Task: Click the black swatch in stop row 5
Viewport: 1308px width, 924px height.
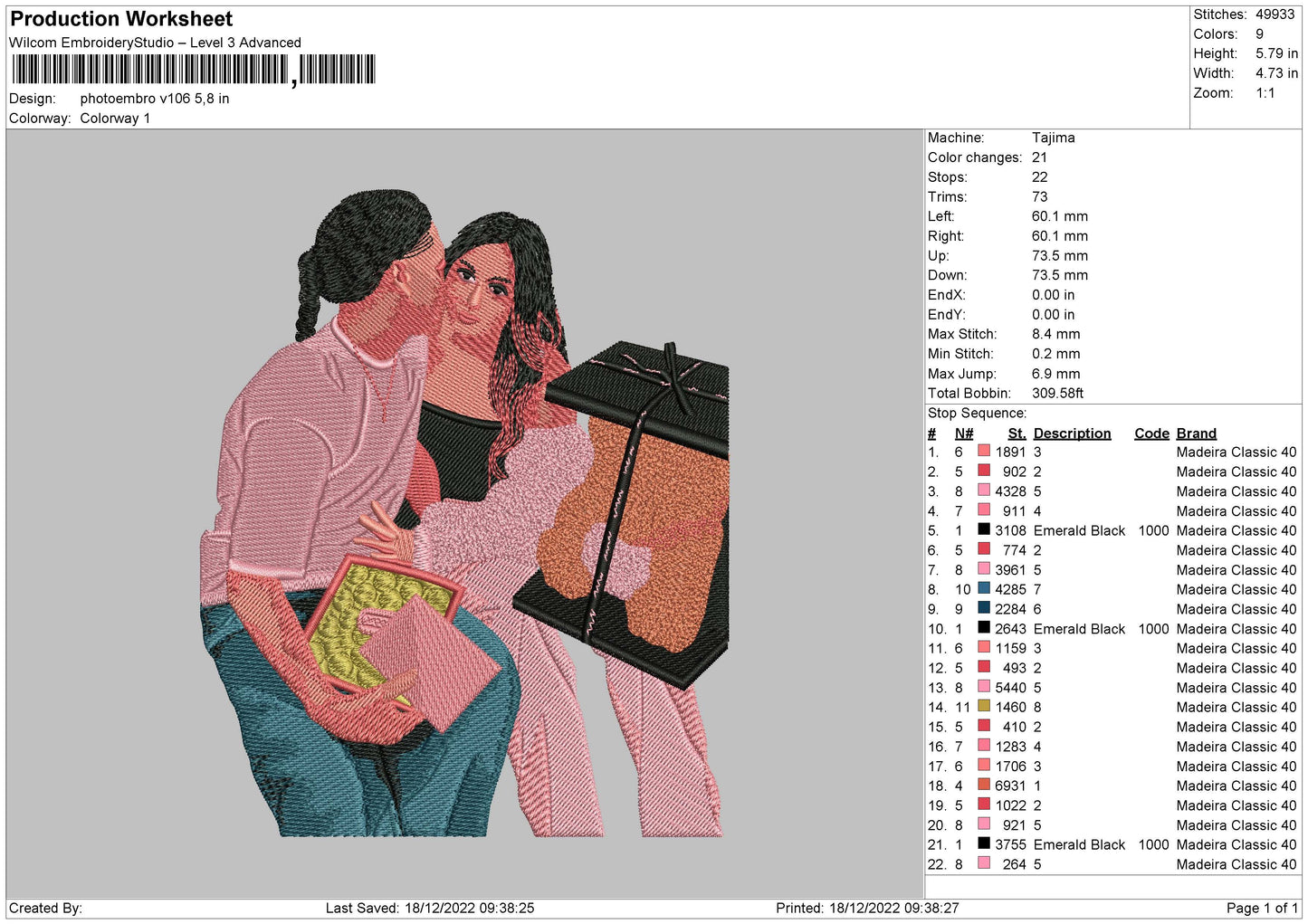Action: [x=984, y=529]
